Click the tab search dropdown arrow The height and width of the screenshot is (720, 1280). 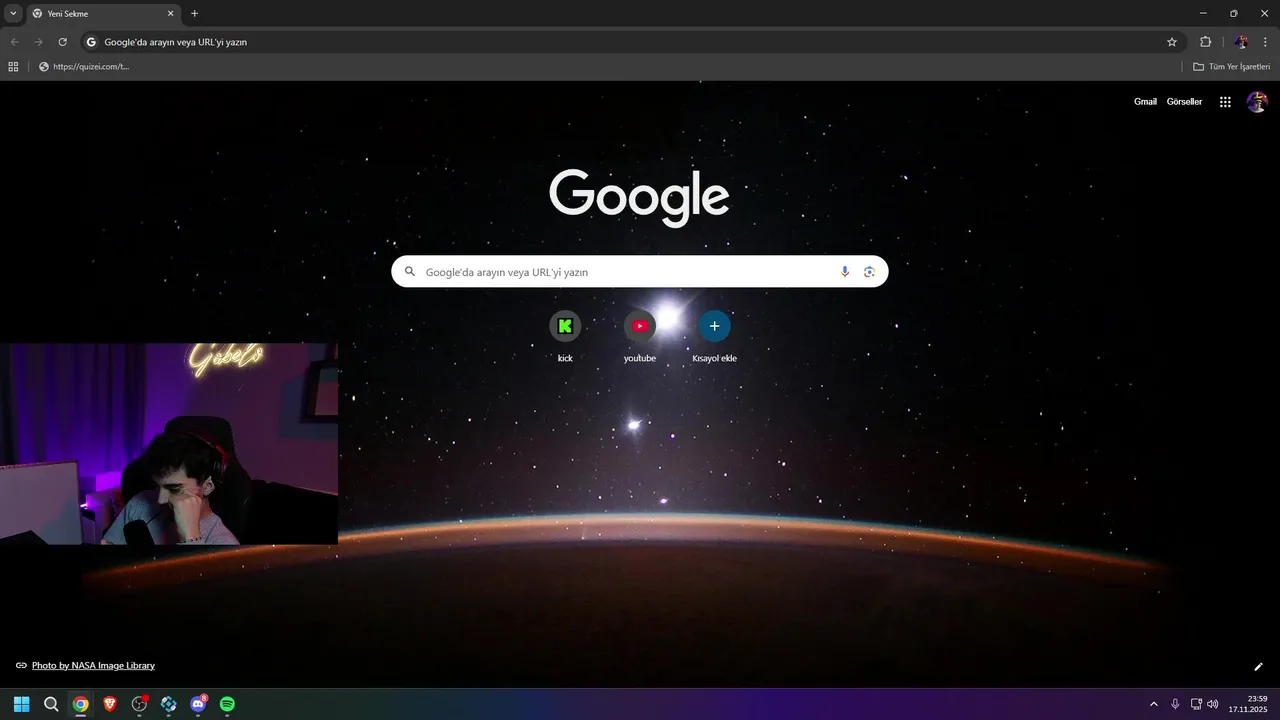(13, 13)
